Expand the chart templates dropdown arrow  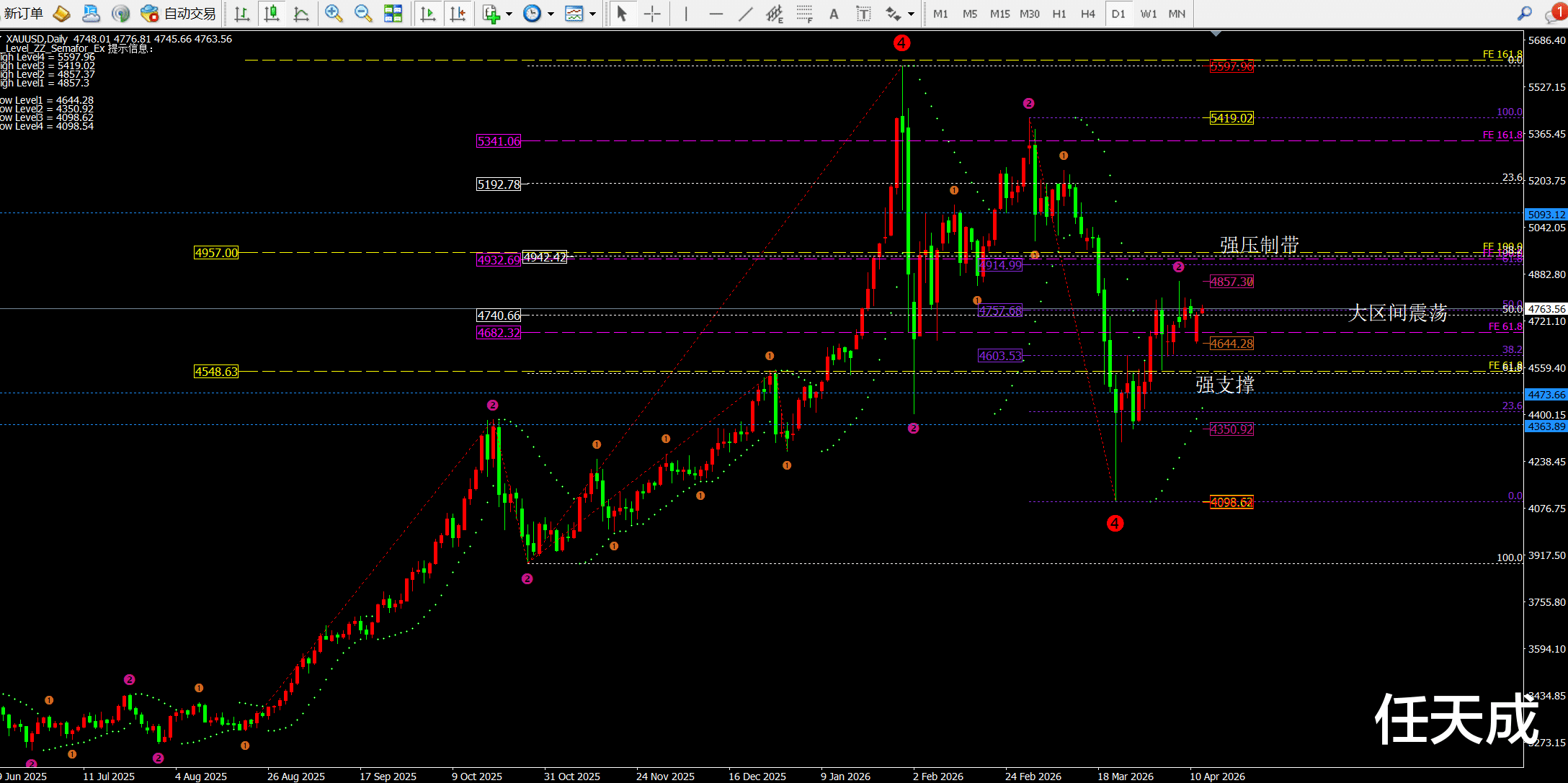593,14
